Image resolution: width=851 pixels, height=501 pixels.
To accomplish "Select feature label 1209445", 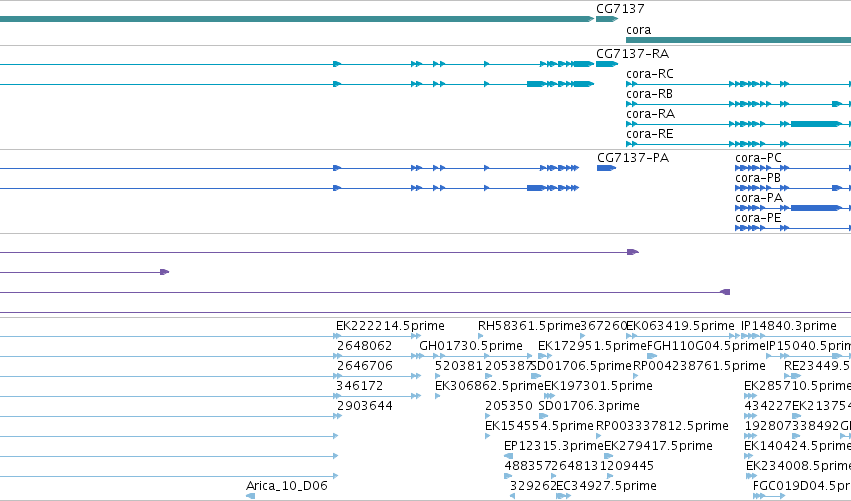I will click(x=626, y=466).
